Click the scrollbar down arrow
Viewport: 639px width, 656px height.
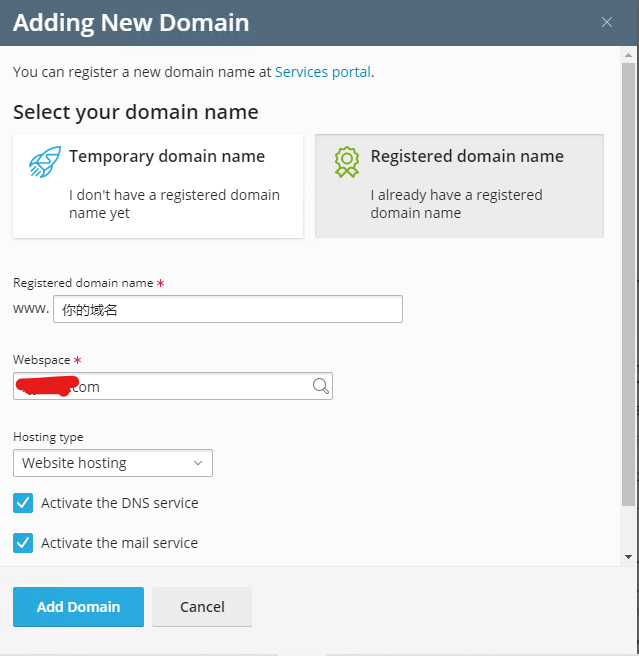[x=628, y=556]
